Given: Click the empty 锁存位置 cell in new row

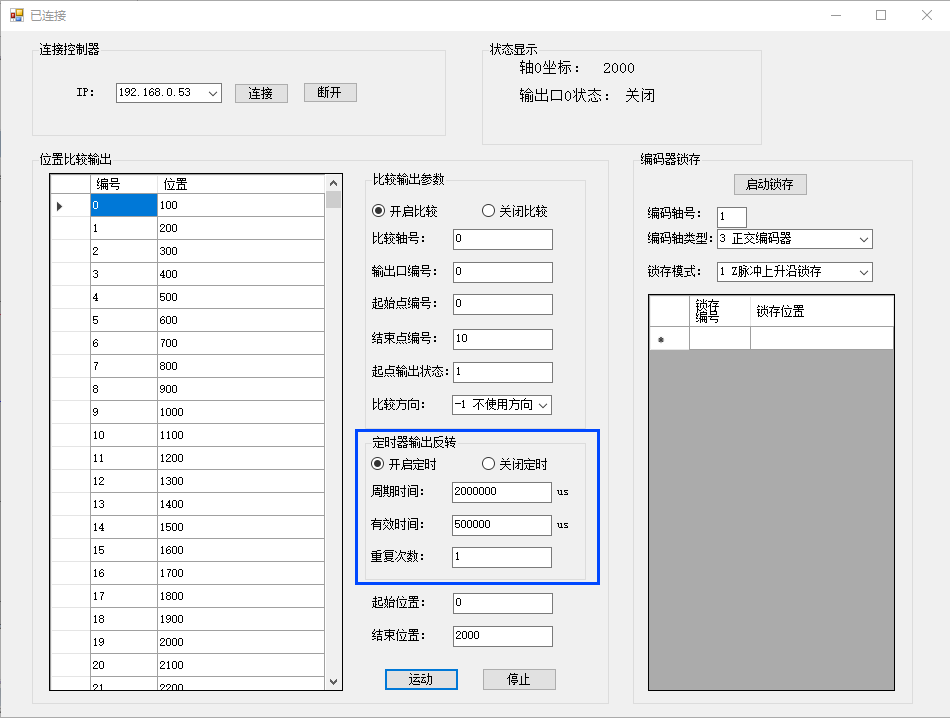Looking at the screenshot, I should tap(822, 338).
